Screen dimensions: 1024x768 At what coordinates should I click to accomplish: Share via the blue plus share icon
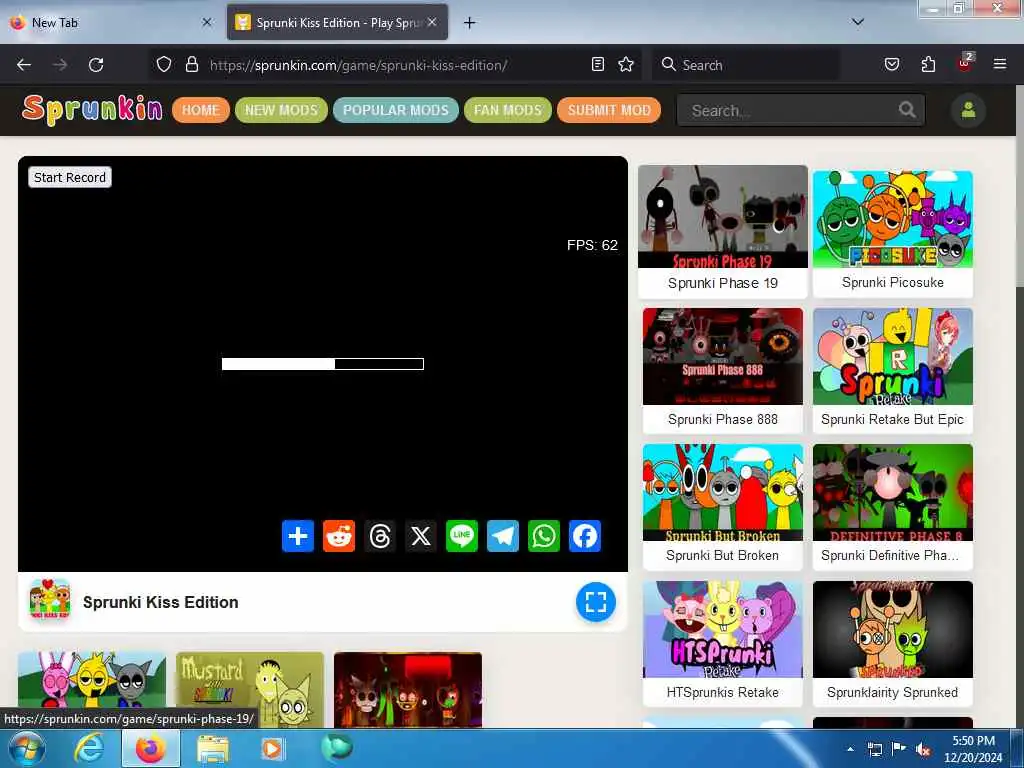[298, 536]
